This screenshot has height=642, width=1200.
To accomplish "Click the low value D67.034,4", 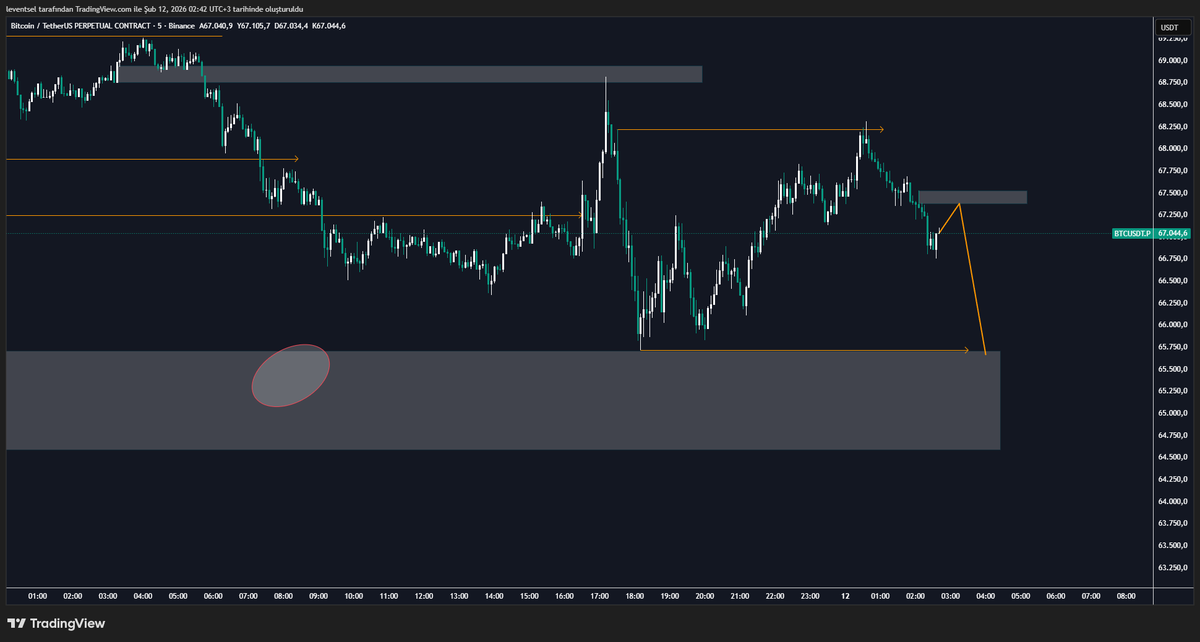I will (291, 24).
